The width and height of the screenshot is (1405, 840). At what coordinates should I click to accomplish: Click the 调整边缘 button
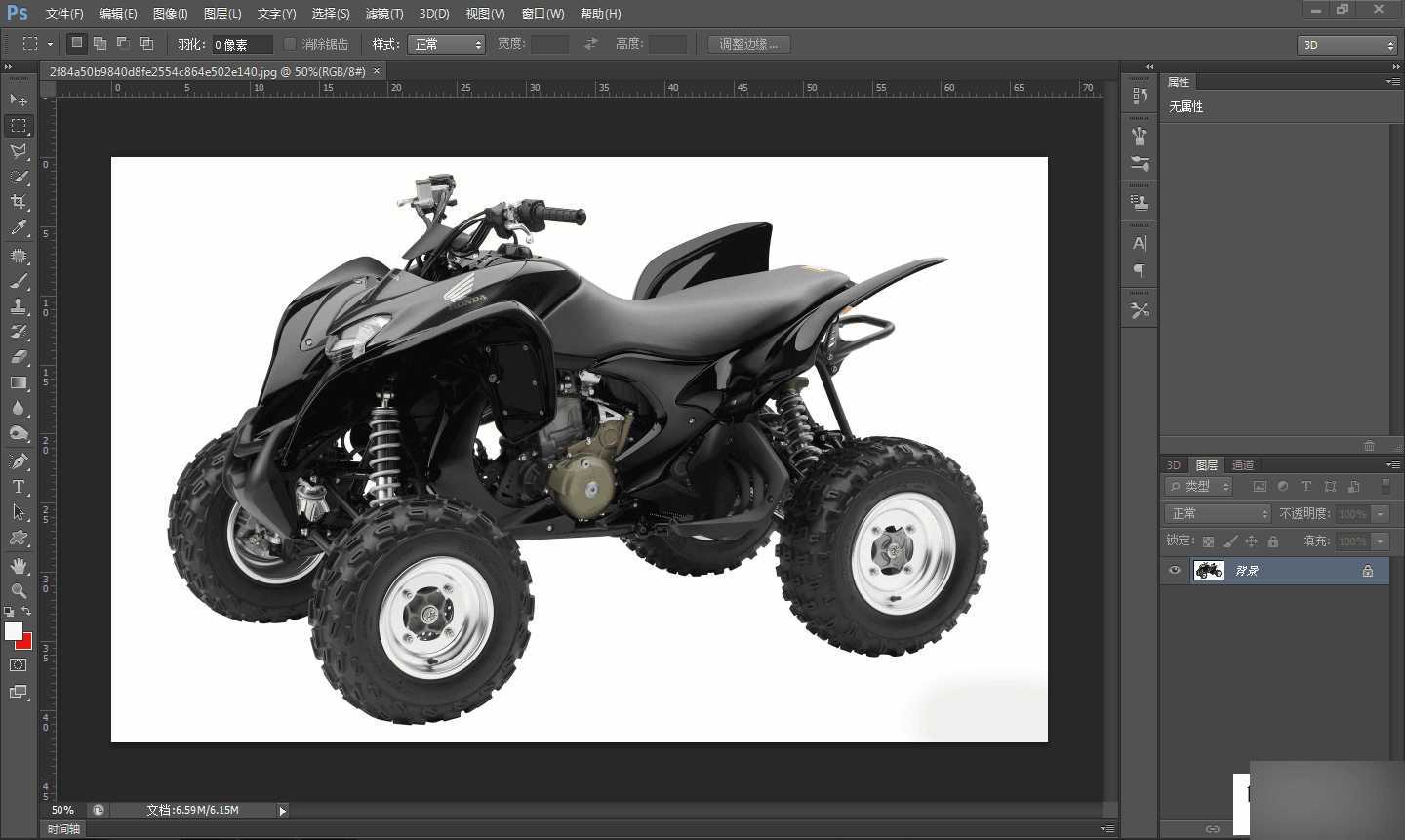(748, 44)
